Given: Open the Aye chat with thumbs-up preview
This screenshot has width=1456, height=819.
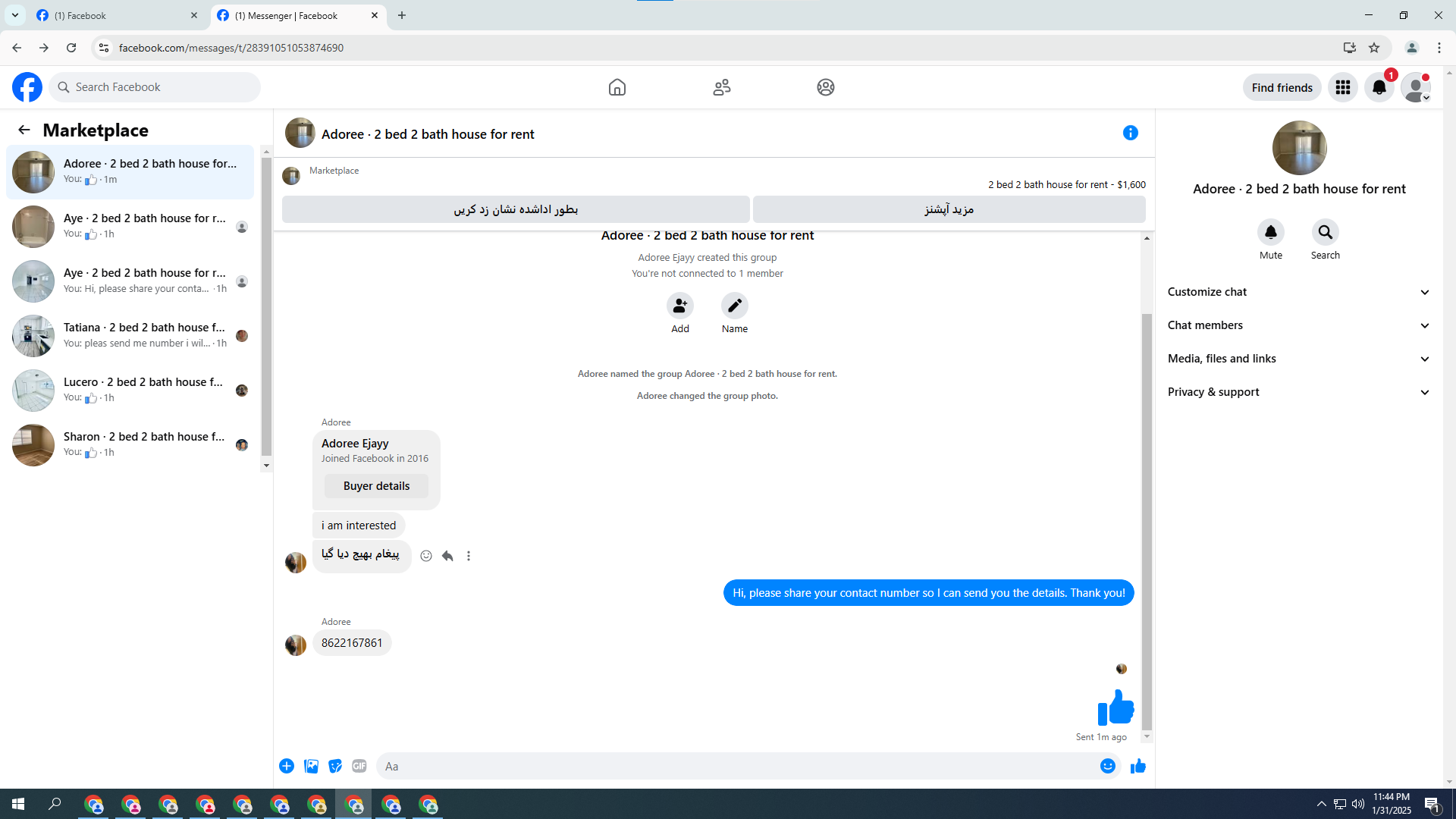Looking at the screenshot, I should pos(130,227).
